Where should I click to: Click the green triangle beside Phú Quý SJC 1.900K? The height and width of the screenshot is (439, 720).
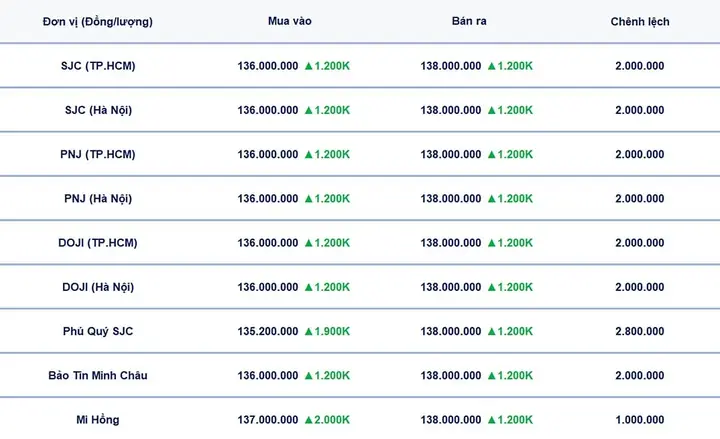(x=309, y=332)
